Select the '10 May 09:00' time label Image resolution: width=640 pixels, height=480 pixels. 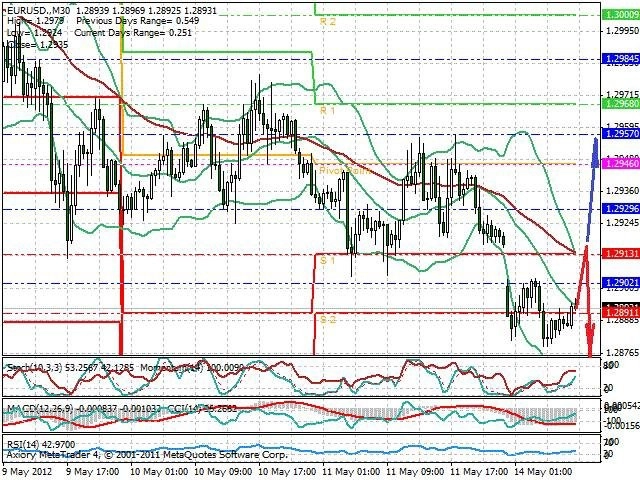223,471
